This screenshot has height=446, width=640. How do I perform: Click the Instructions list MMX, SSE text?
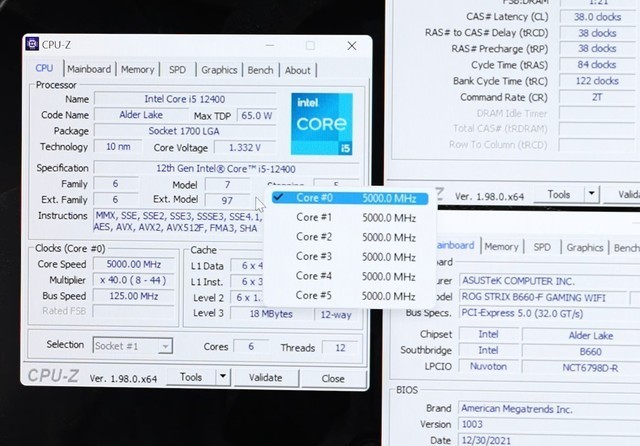click(178, 222)
